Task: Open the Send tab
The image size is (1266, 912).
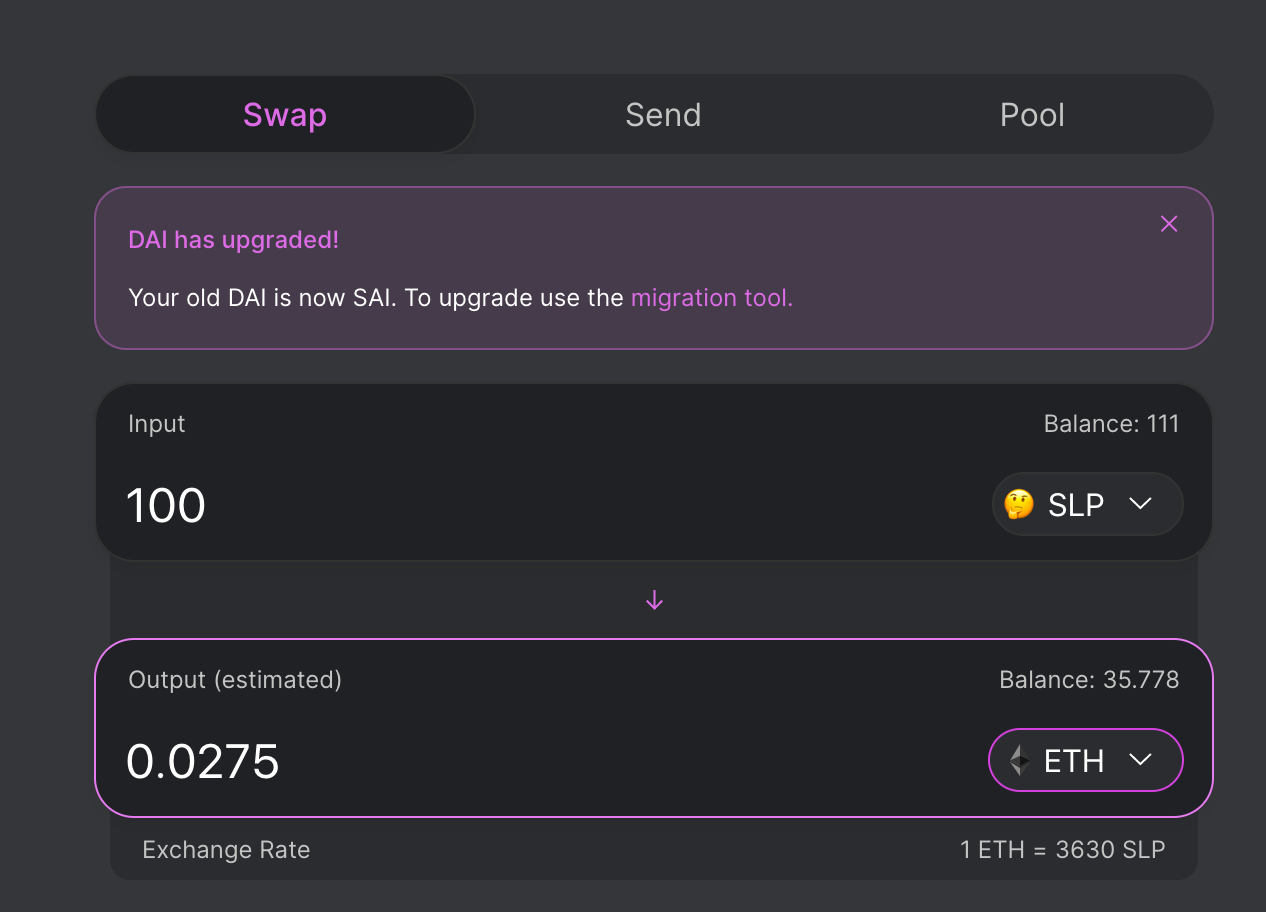Action: (x=663, y=115)
